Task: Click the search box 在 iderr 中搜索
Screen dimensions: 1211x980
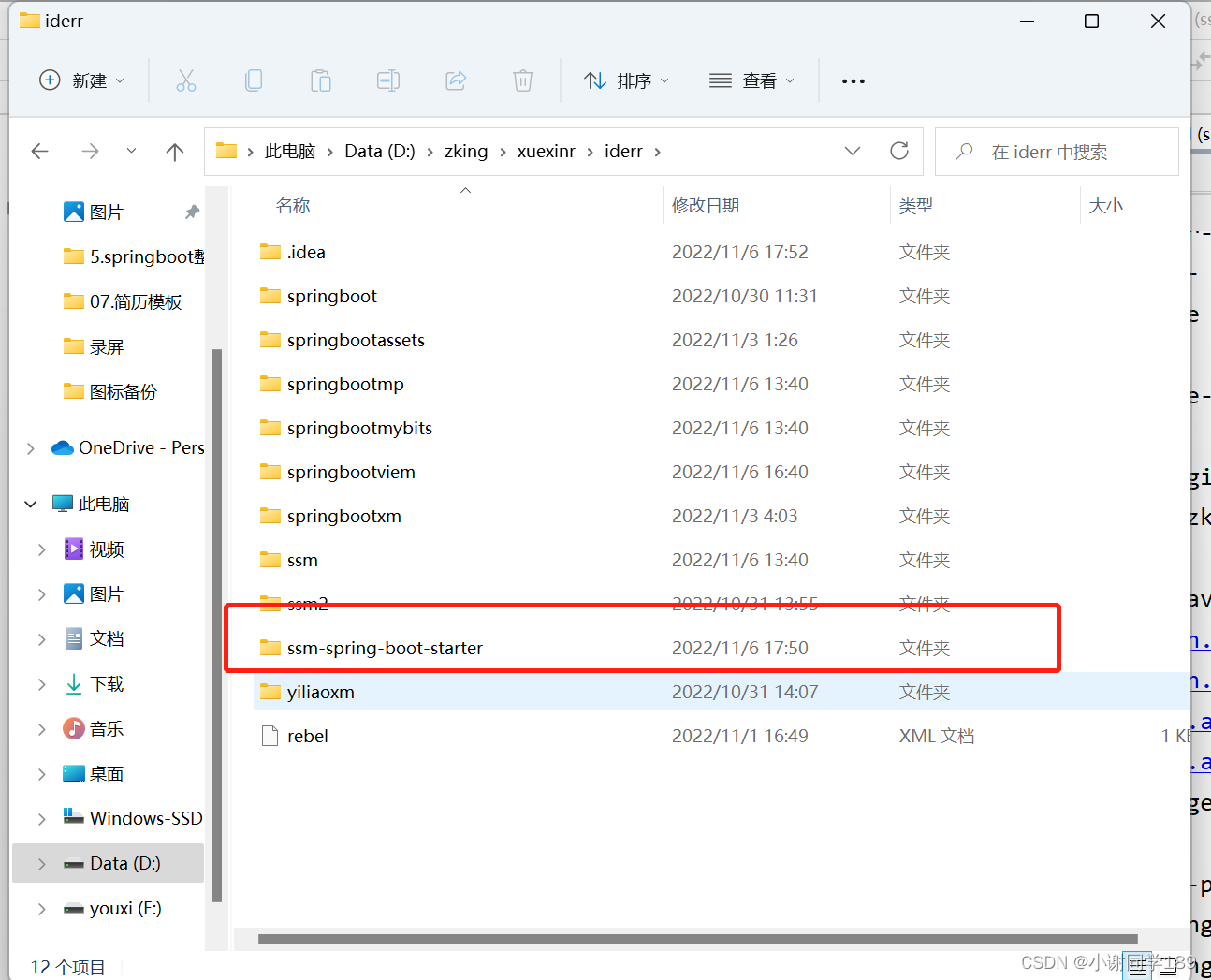Action: pyautogui.click(x=1057, y=152)
